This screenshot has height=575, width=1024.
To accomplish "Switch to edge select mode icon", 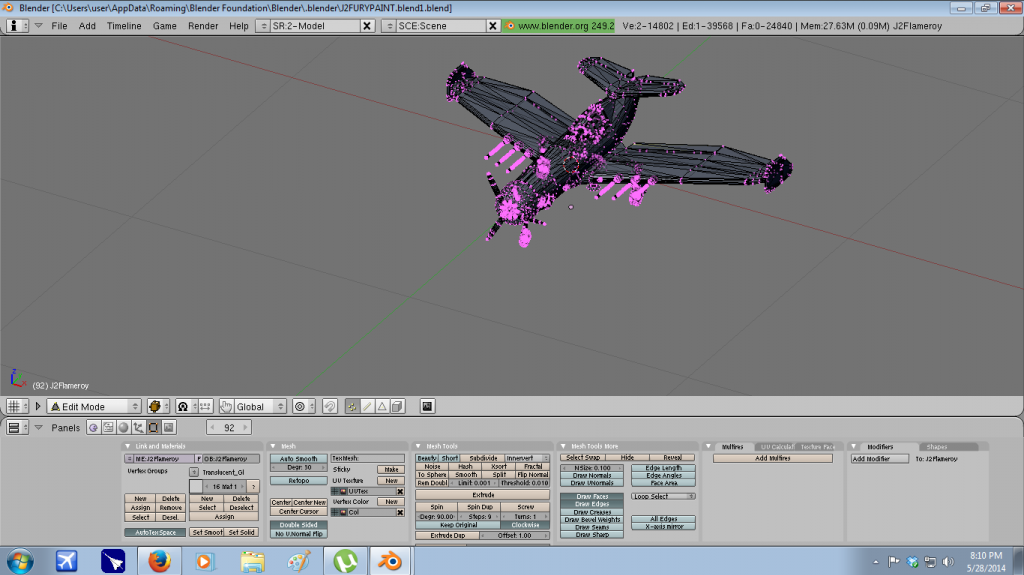I will (367, 406).
